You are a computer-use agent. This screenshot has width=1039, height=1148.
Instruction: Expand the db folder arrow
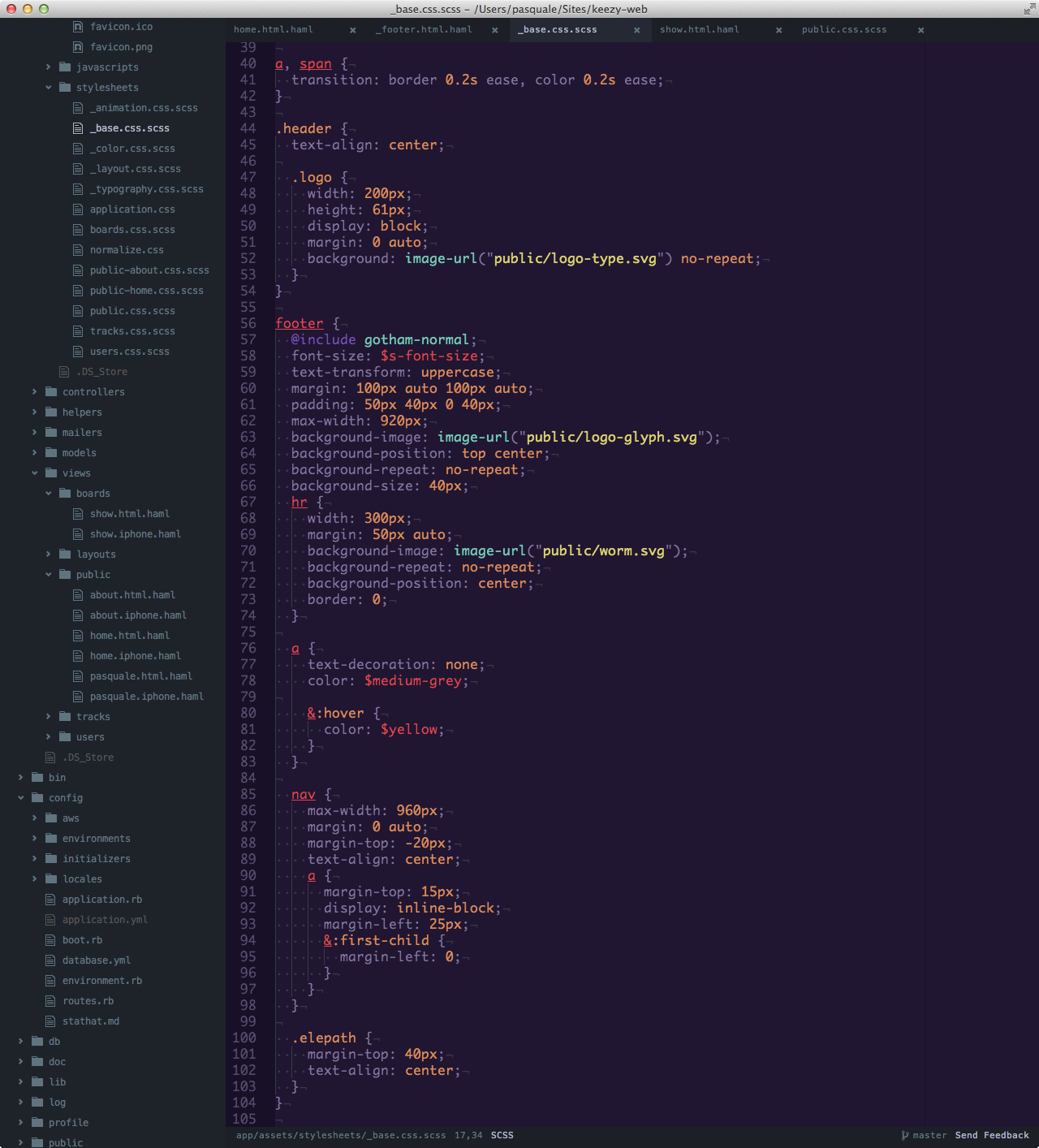click(x=20, y=1042)
